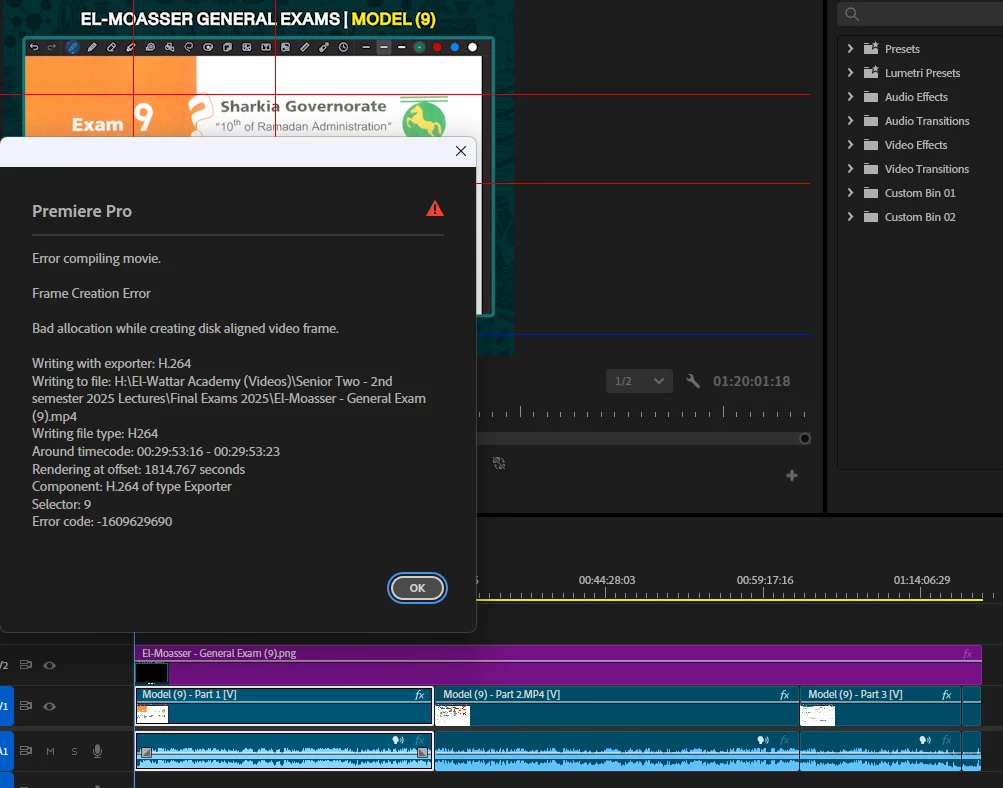
Task: Click the speaker icon on the first A1 audio clip
Action: [398, 740]
